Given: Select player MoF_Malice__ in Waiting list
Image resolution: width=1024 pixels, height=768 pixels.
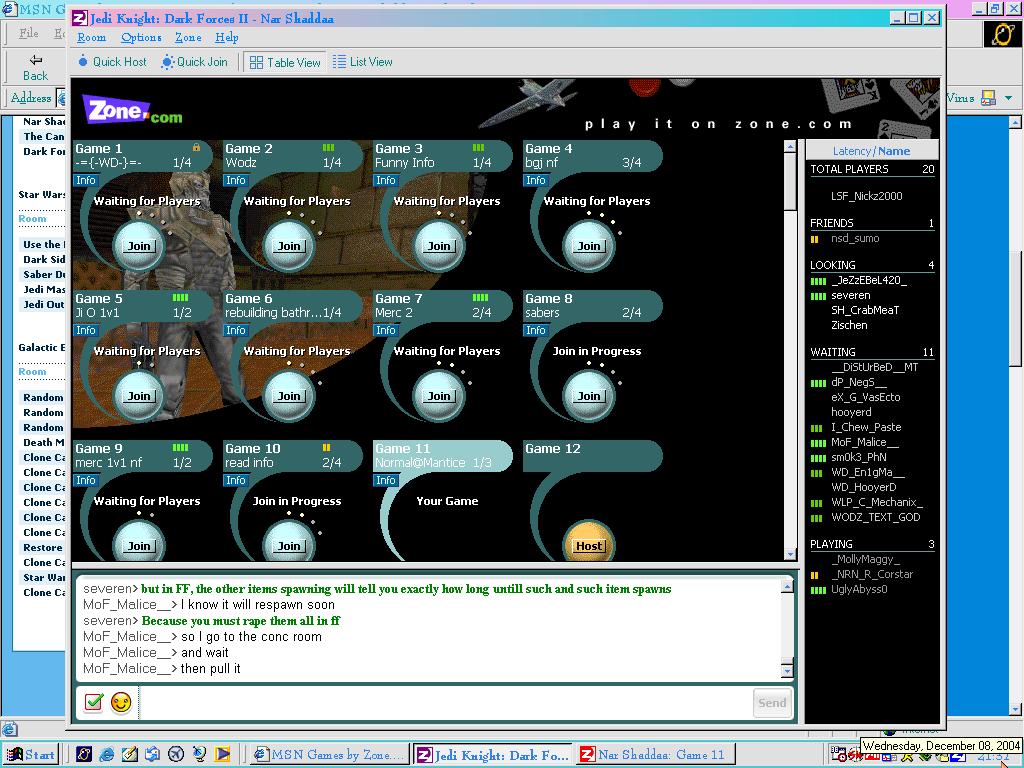Looking at the screenshot, I should pyautogui.click(x=865, y=442).
